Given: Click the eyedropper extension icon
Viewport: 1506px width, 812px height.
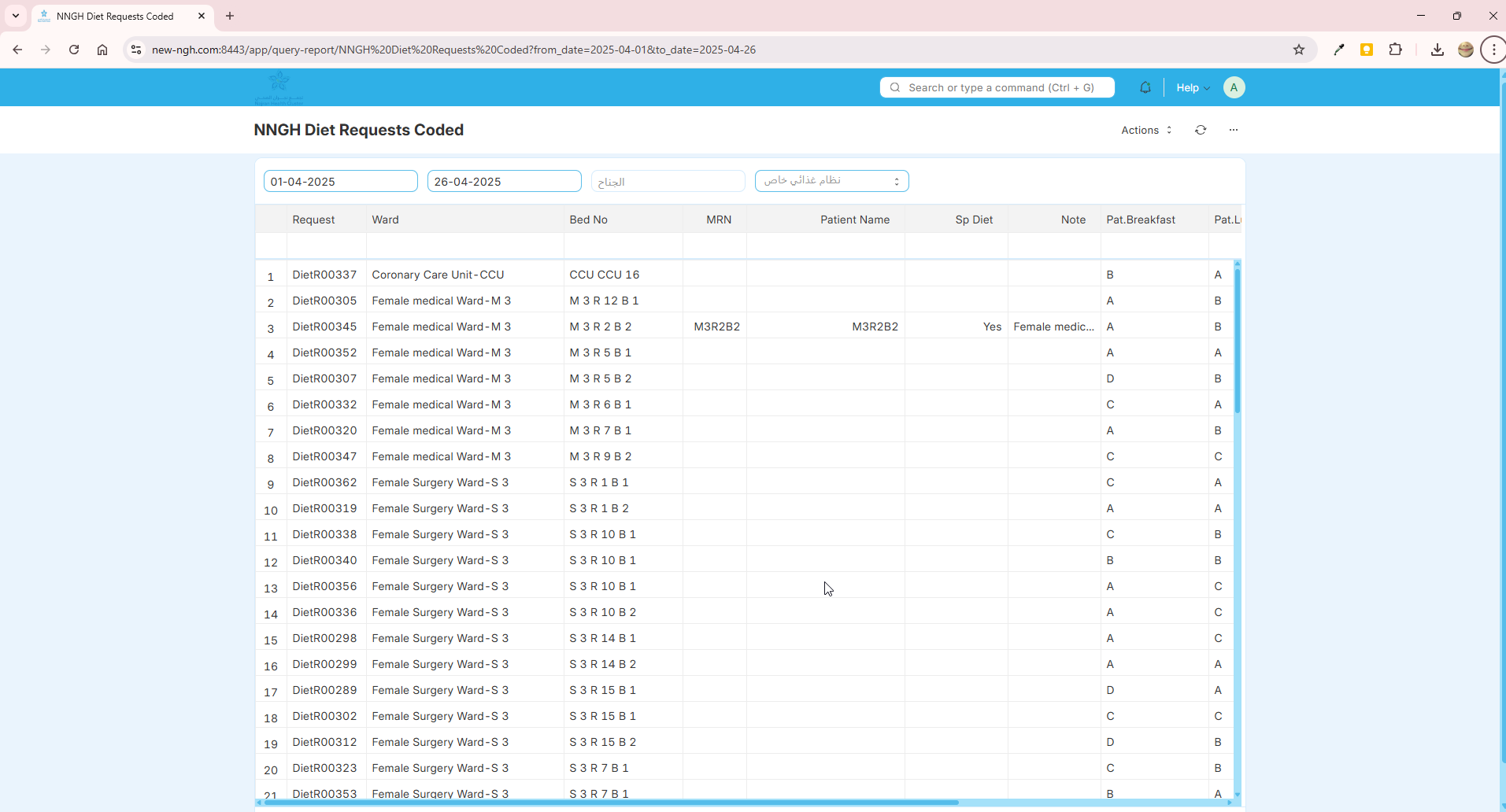Looking at the screenshot, I should (1338, 50).
